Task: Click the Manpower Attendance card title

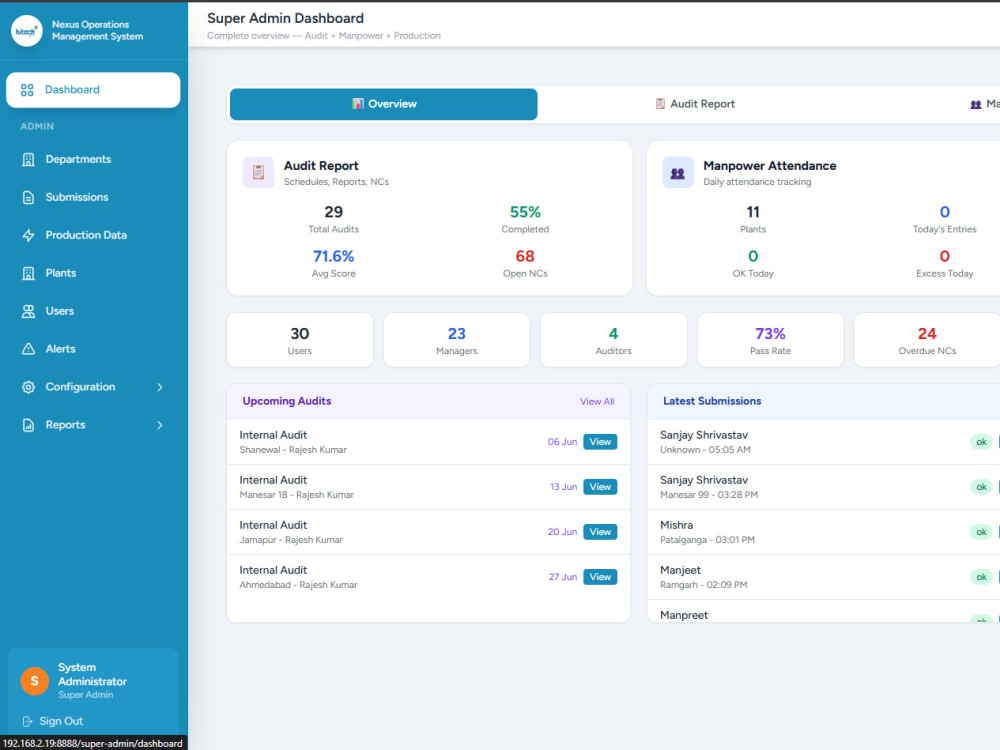Action: click(x=770, y=166)
